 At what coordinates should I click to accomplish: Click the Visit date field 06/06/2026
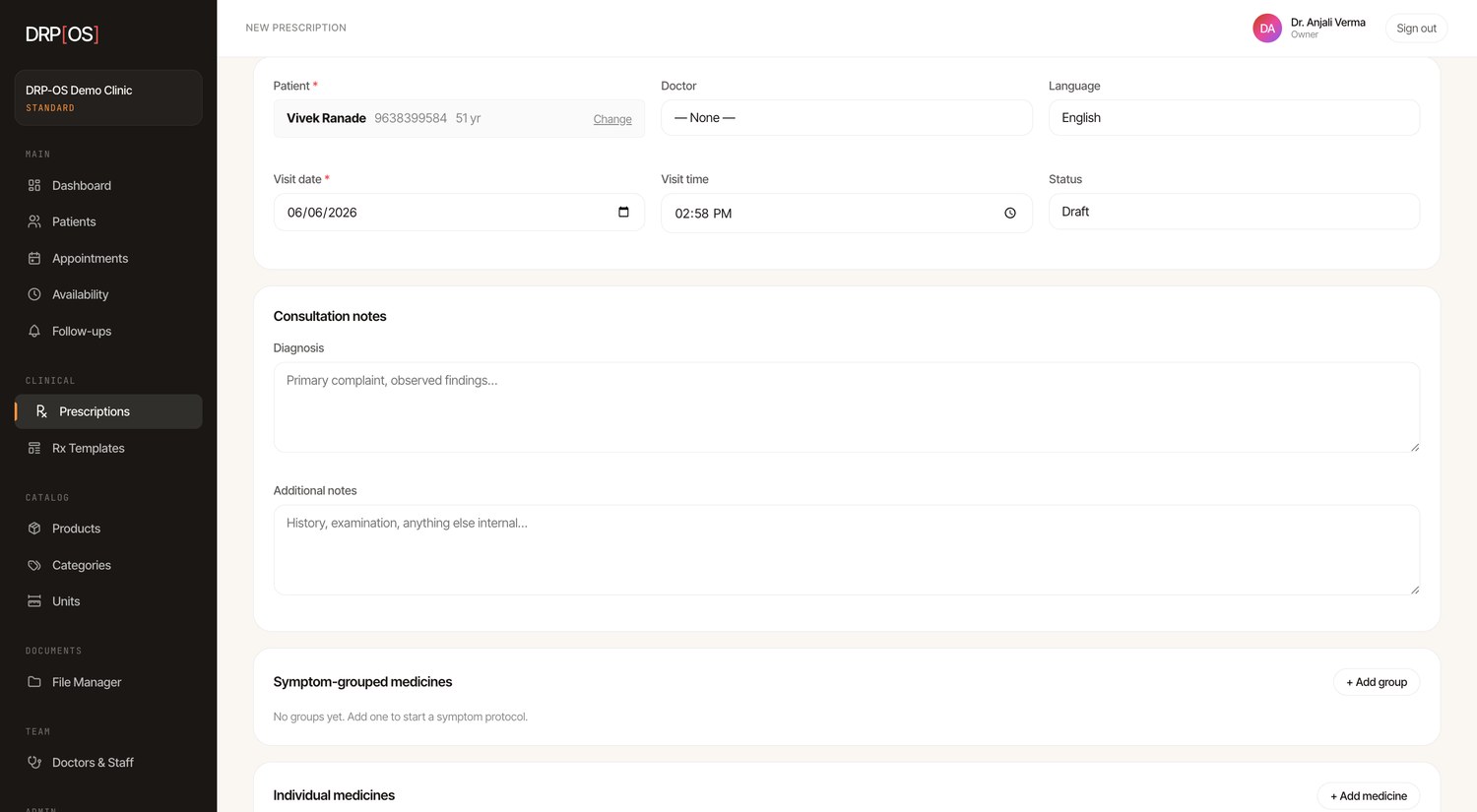tap(459, 212)
